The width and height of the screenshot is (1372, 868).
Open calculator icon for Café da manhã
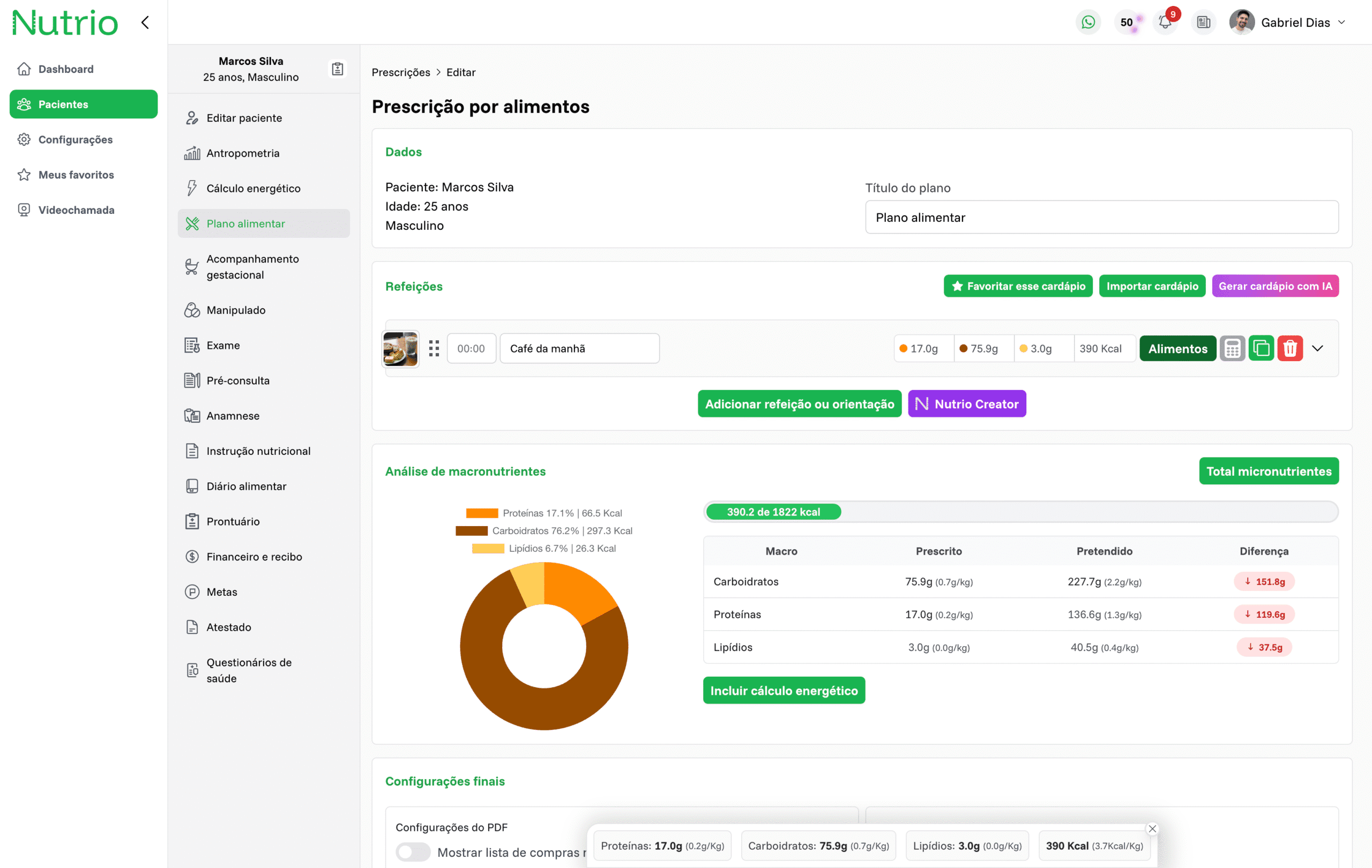pos(1232,349)
